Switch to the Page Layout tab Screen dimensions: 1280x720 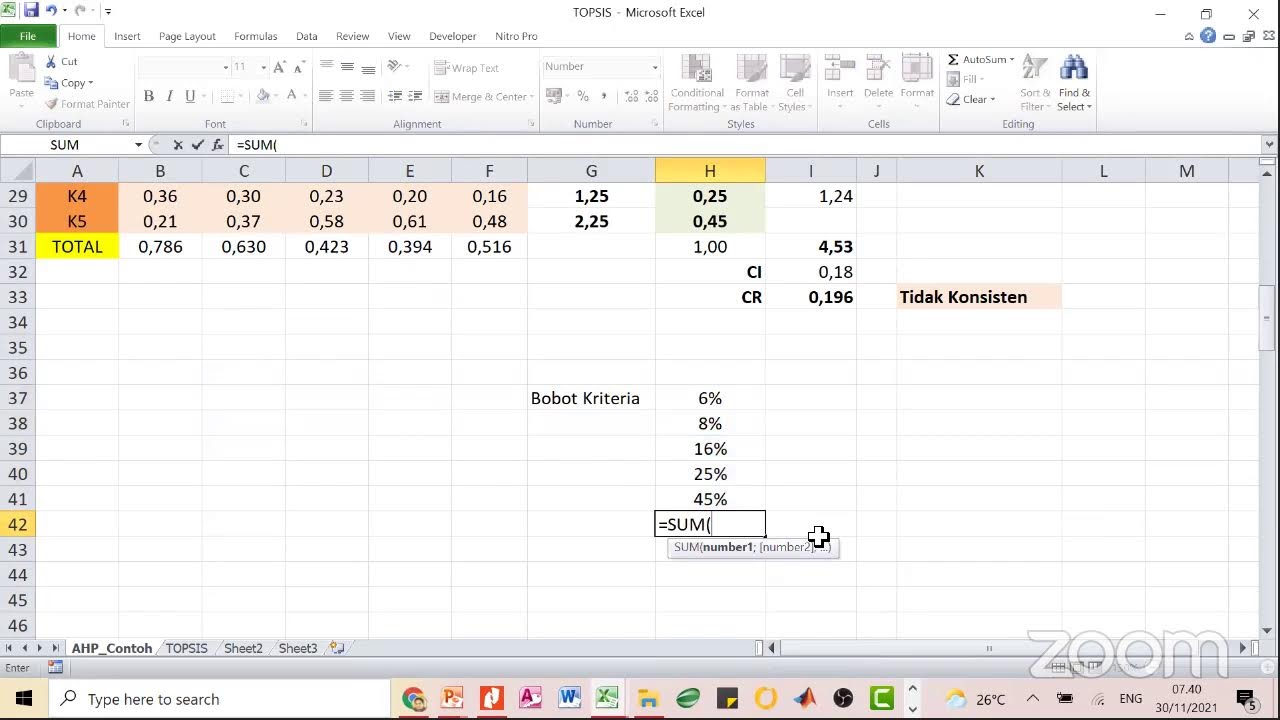pyautogui.click(x=187, y=36)
